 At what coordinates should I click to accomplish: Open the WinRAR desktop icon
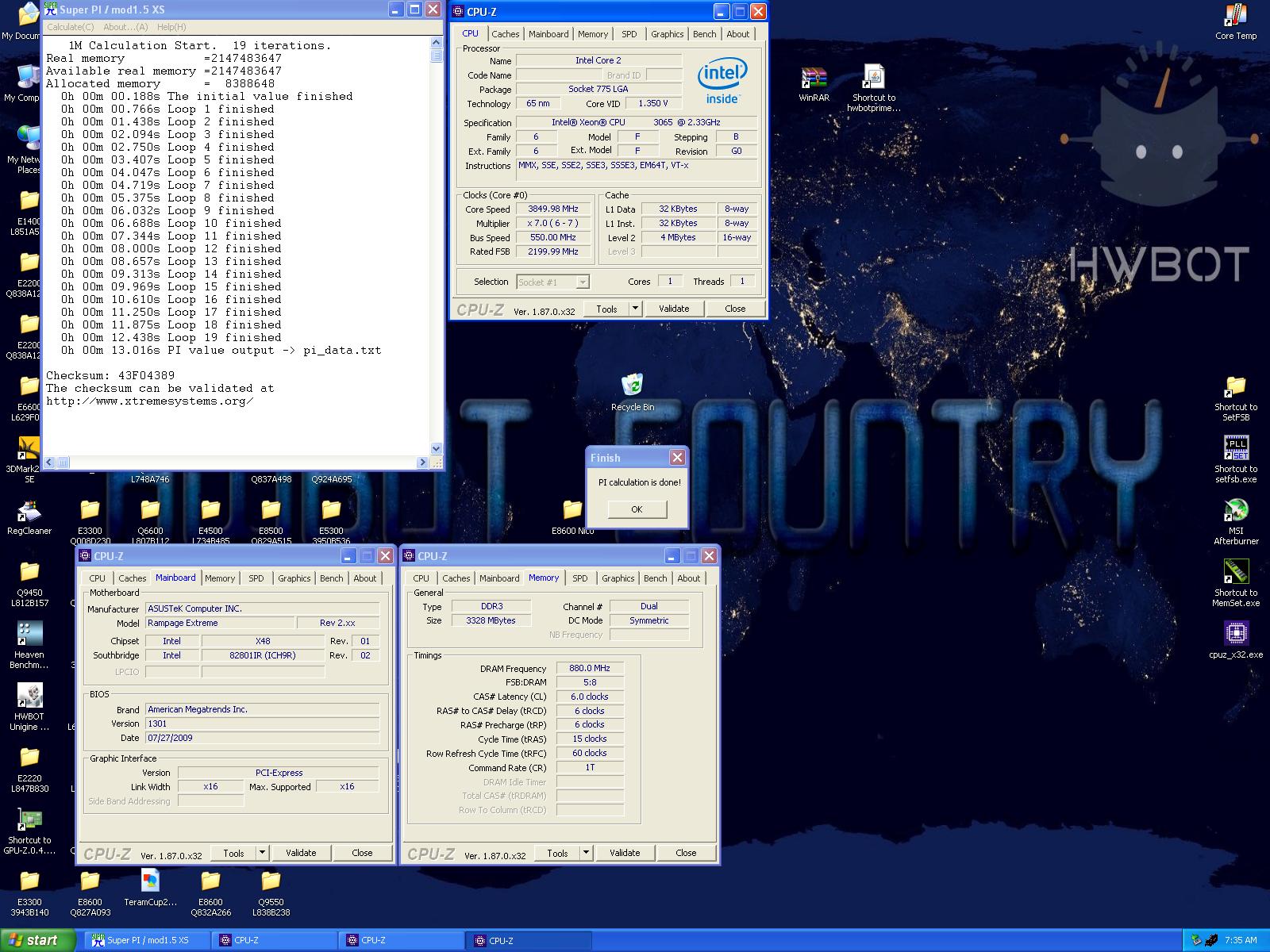point(814,78)
